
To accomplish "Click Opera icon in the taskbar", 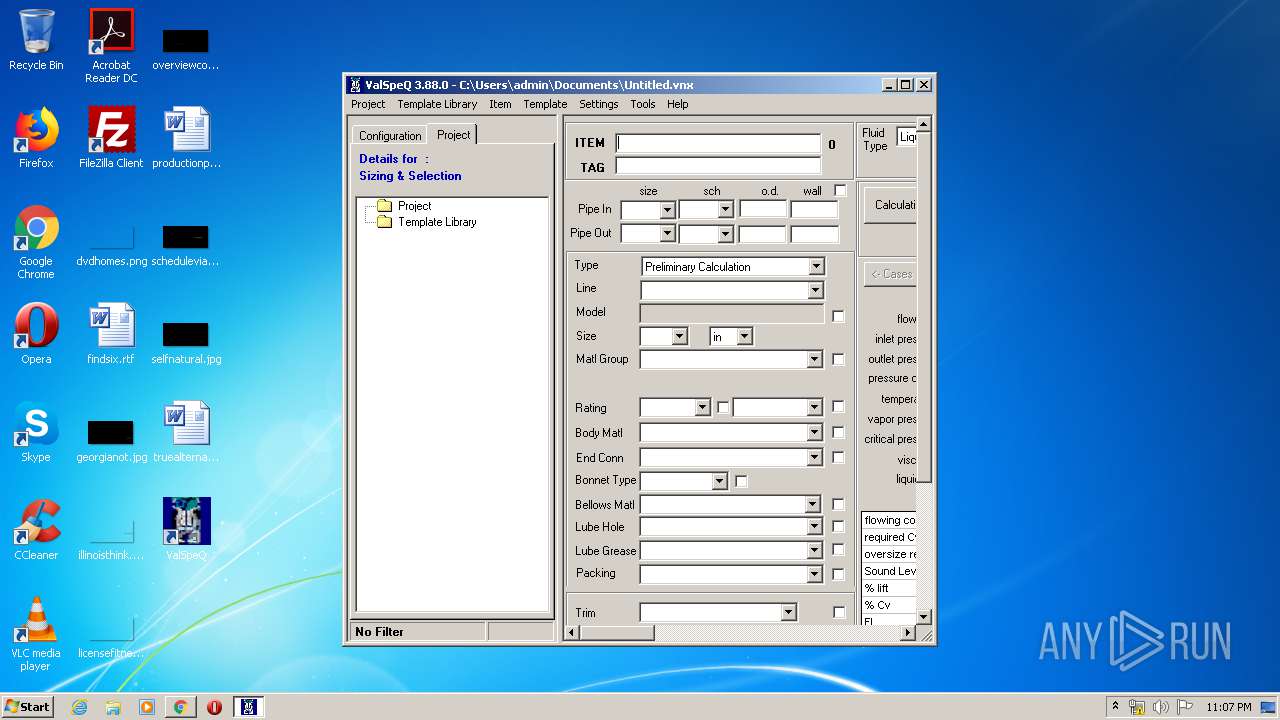I will 214,707.
